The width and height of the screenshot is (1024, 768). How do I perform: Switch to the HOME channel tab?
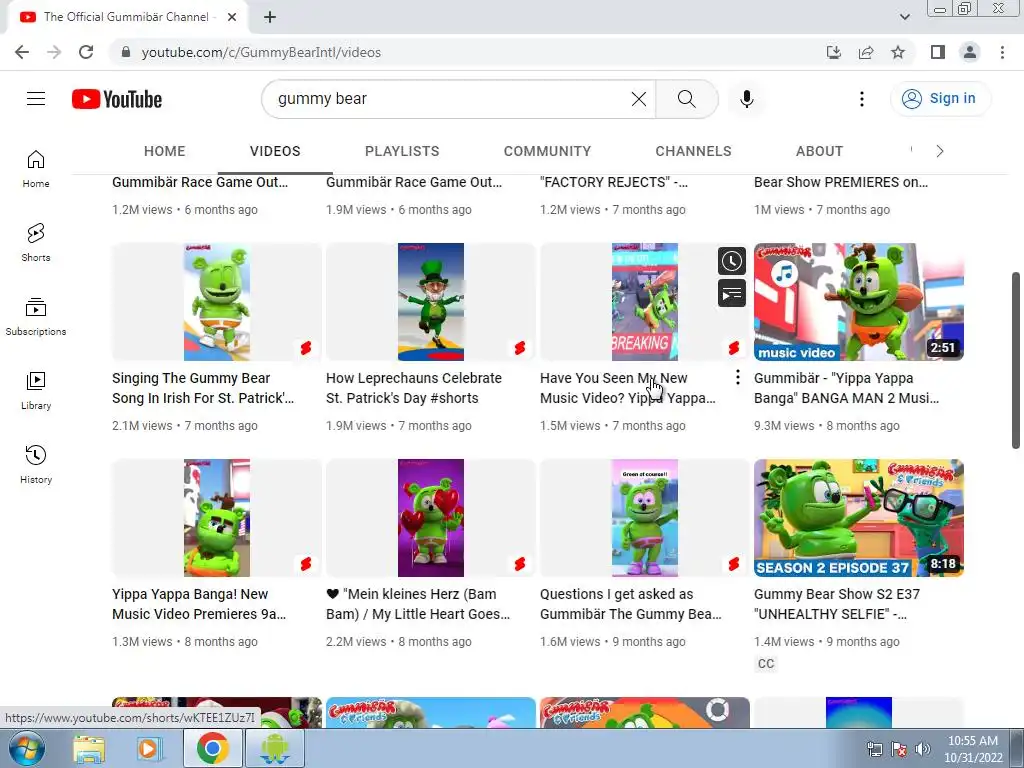coord(165,152)
